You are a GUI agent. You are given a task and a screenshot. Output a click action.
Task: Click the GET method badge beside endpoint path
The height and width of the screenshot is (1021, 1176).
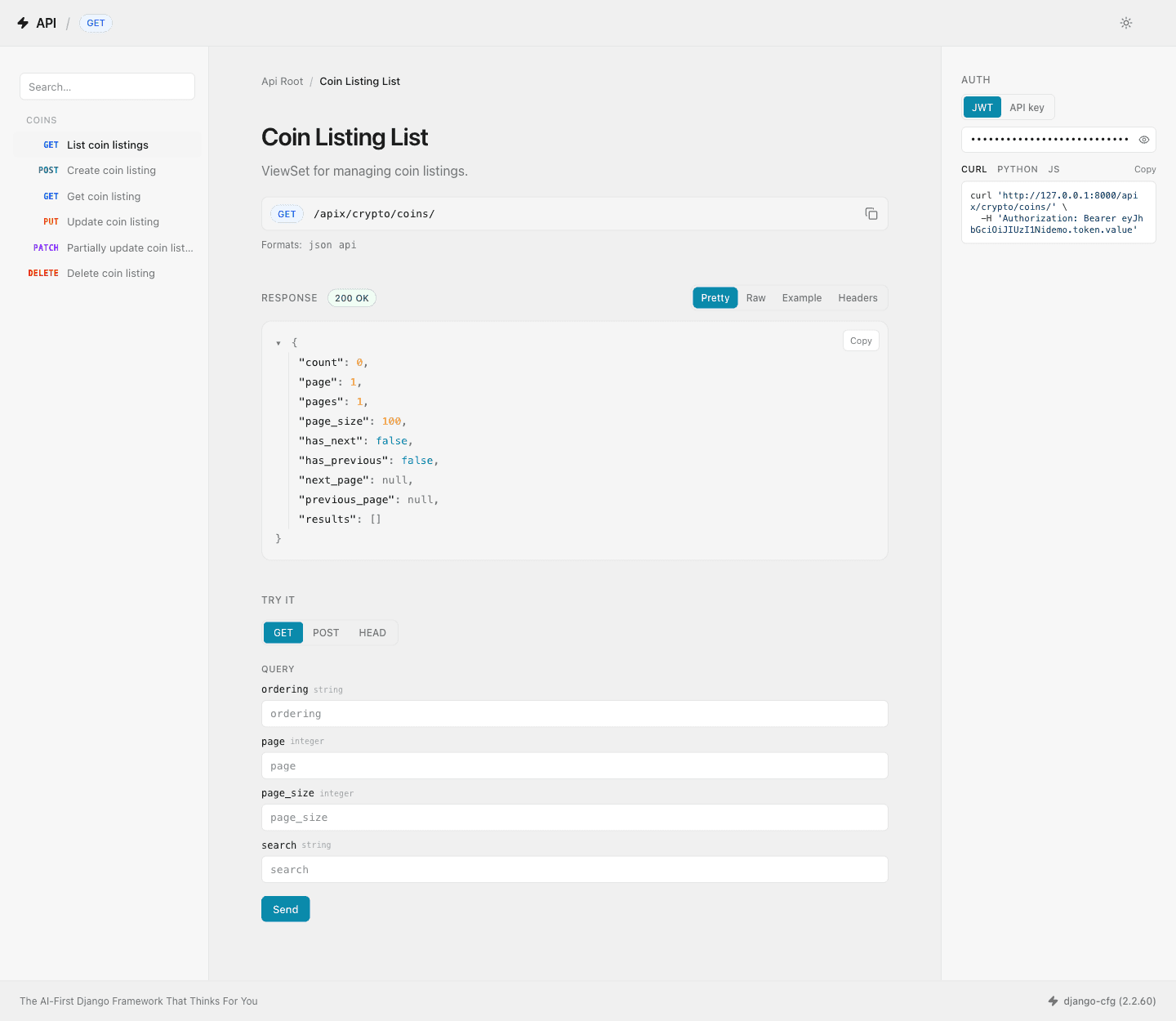(287, 214)
